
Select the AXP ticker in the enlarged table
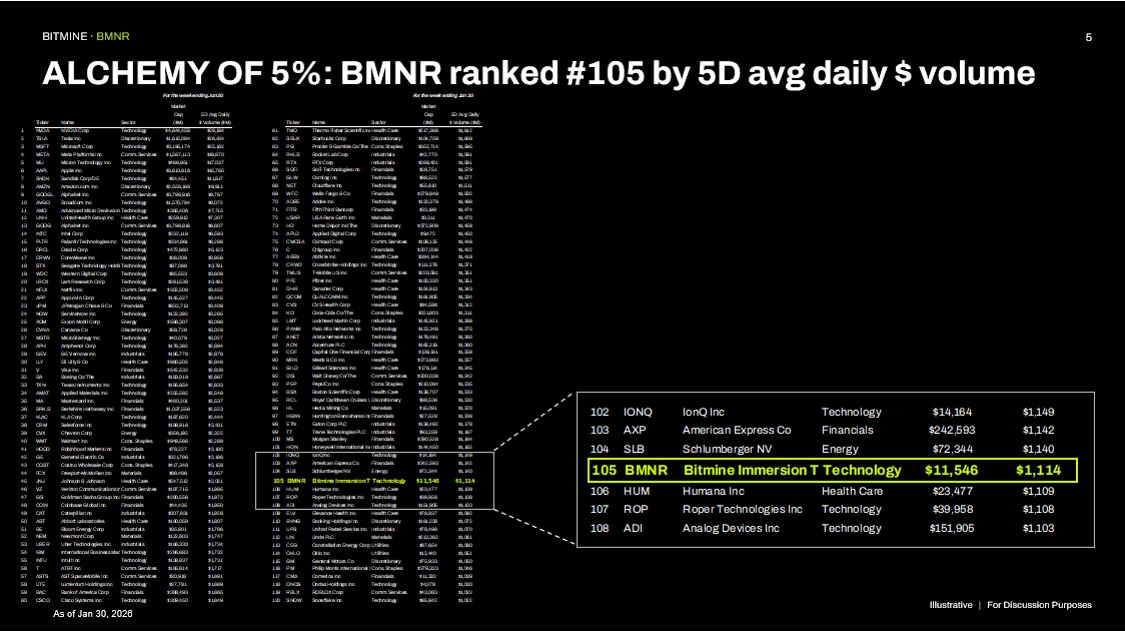(634, 430)
